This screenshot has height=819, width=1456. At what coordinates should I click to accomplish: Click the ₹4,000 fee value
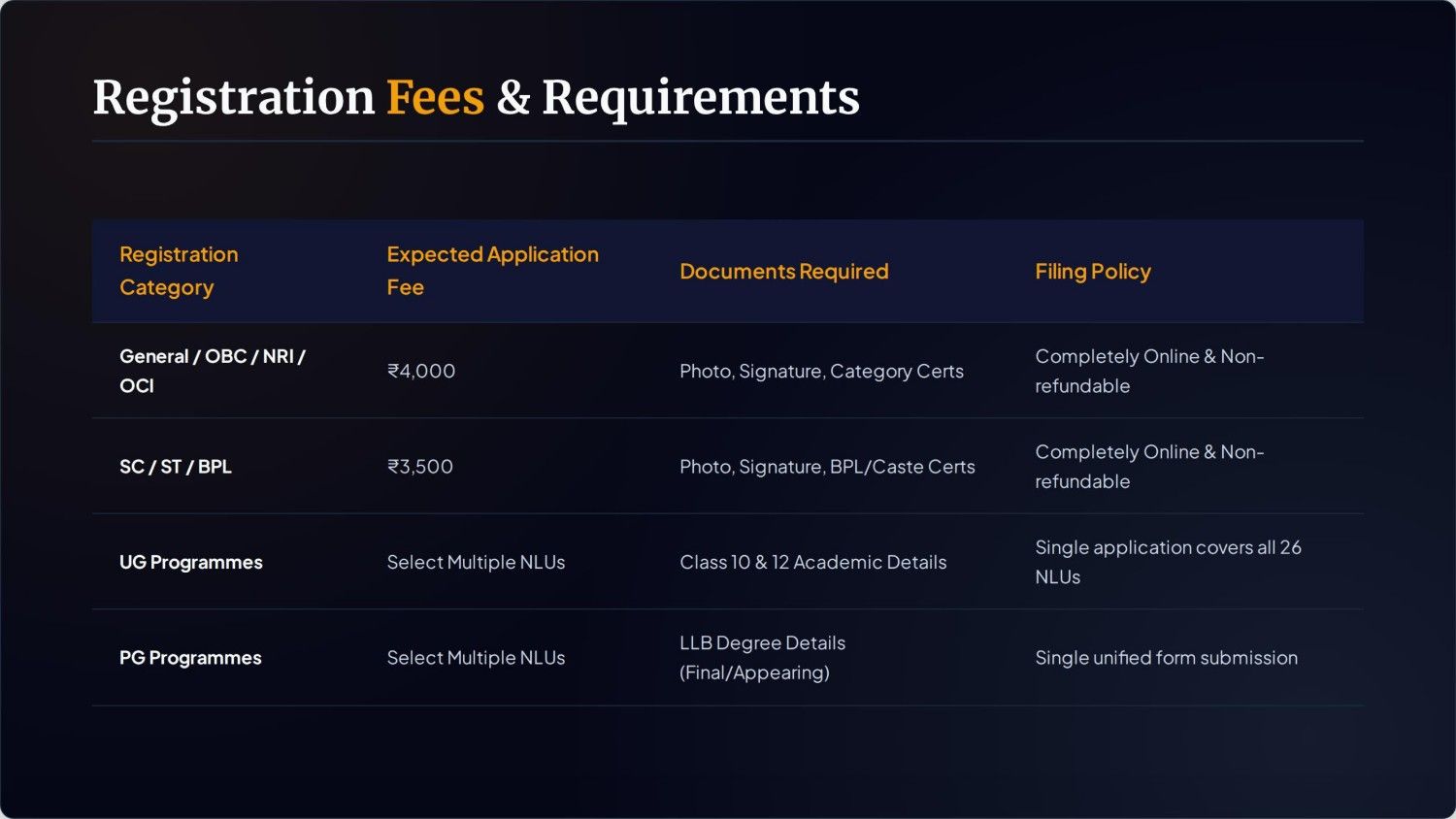pos(421,371)
